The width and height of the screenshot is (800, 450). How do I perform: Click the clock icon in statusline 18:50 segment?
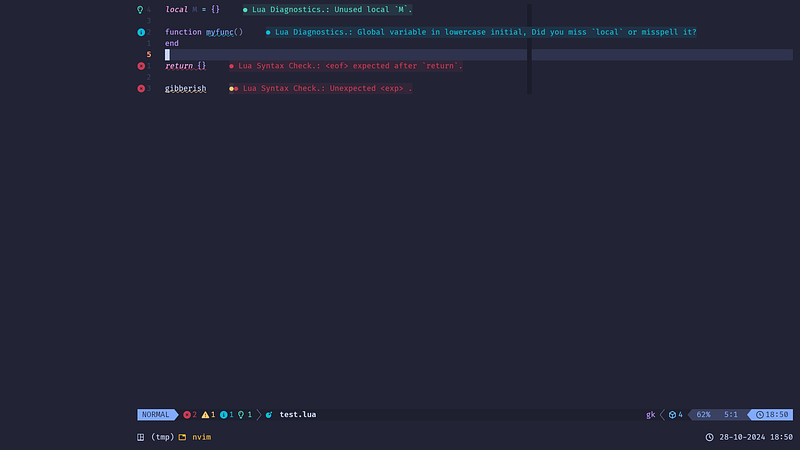tap(760, 415)
